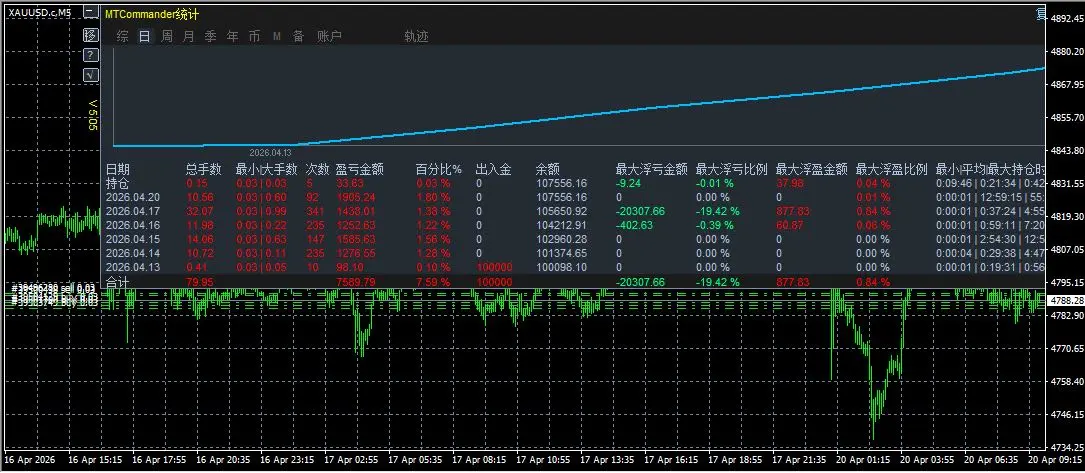The width and height of the screenshot is (1085, 473).
Task: Click the 移 move panel icon
Action: (90, 35)
